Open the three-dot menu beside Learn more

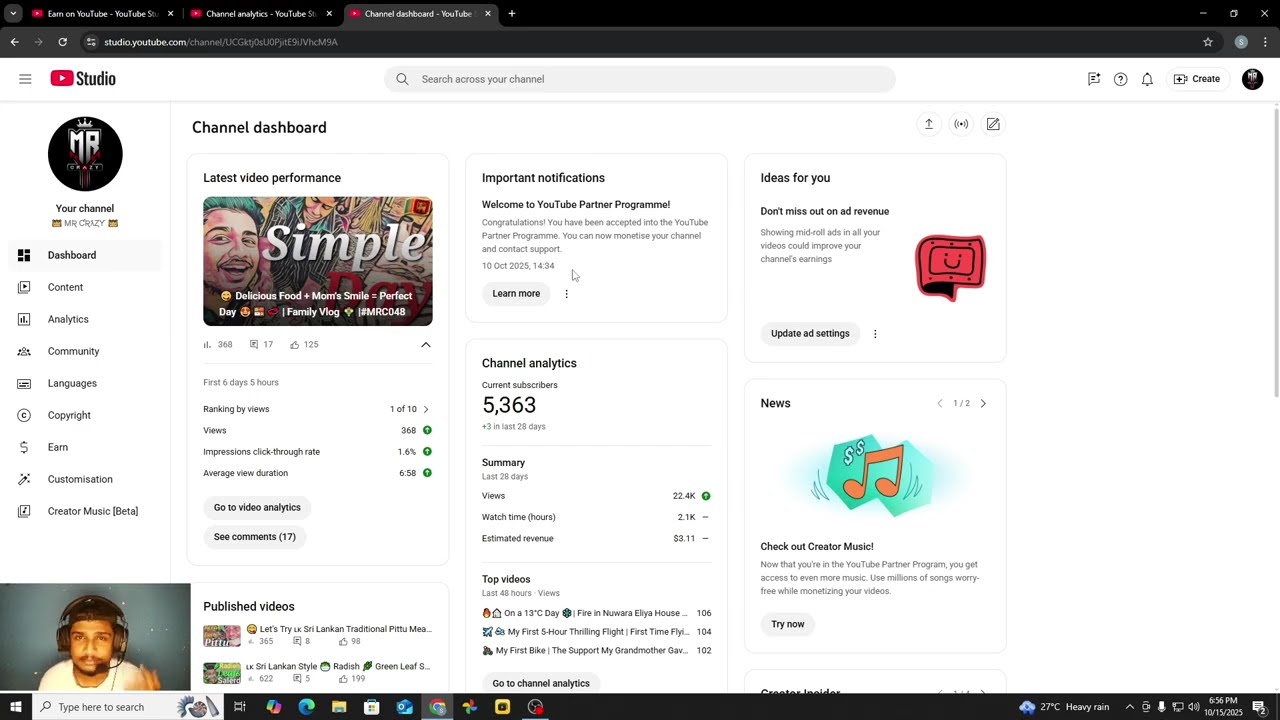[x=566, y=294]
